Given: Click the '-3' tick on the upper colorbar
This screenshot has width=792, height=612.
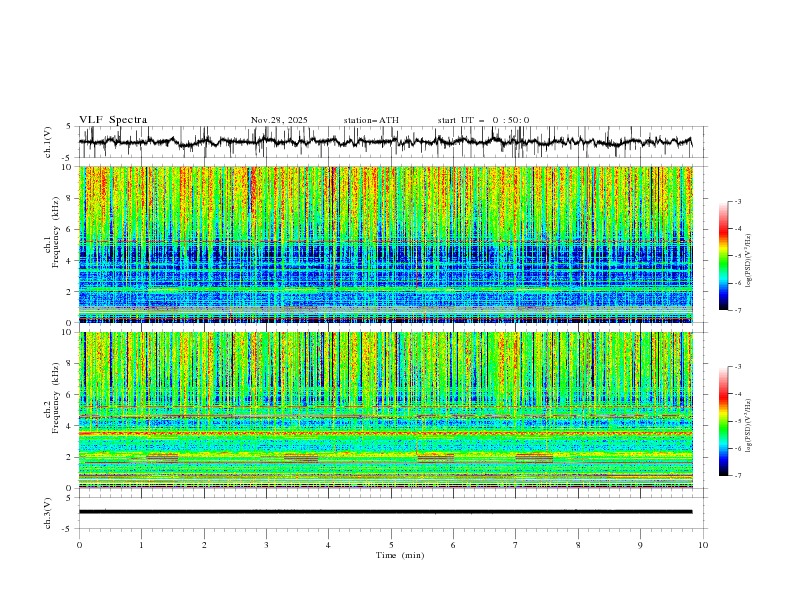Looking at the screenshot, I should tap(737, 201).
